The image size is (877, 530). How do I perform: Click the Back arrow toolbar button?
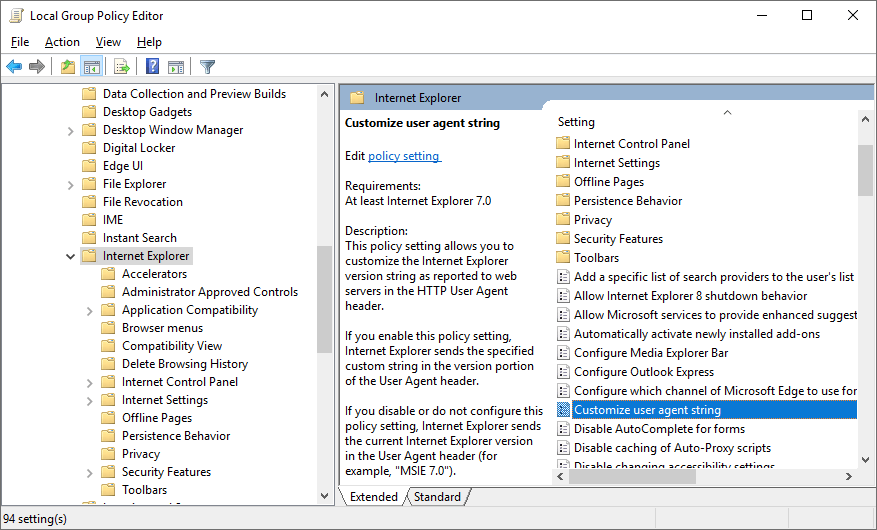[14, 67]
